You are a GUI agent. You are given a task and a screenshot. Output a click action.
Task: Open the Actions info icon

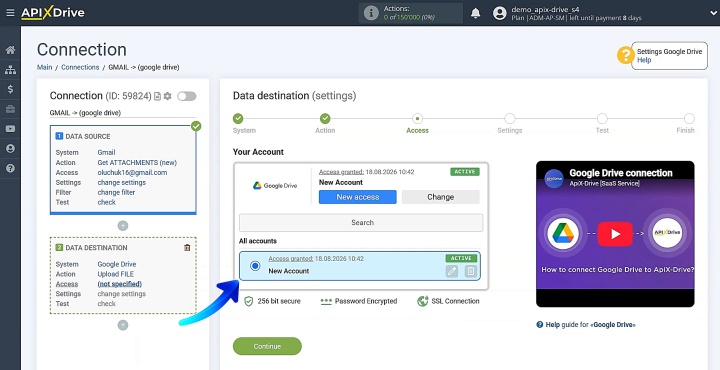point(371,13)
